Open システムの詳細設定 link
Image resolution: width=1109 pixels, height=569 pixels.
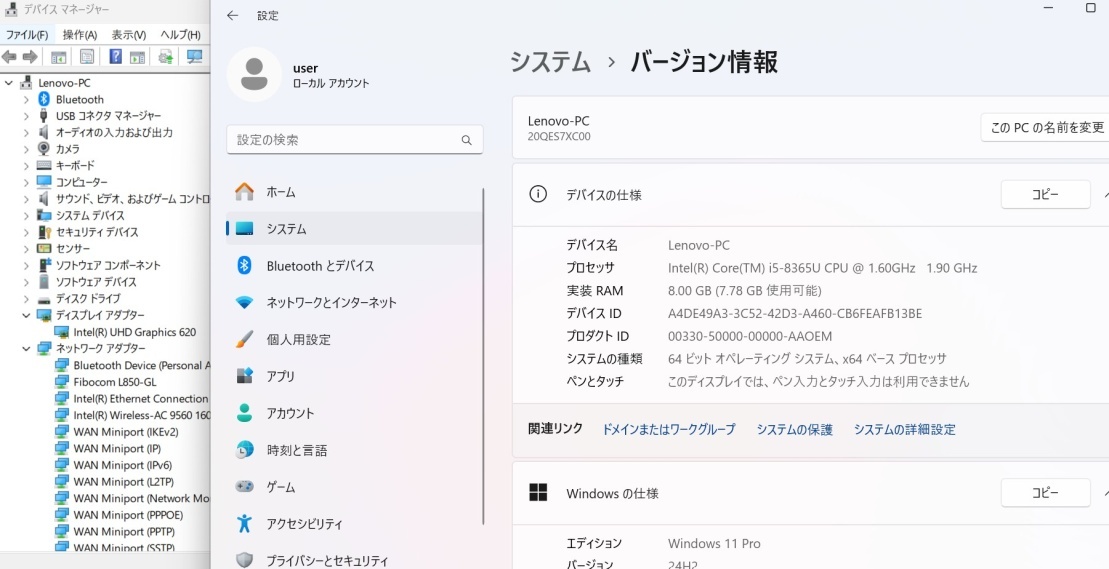(x=905, y=429)
